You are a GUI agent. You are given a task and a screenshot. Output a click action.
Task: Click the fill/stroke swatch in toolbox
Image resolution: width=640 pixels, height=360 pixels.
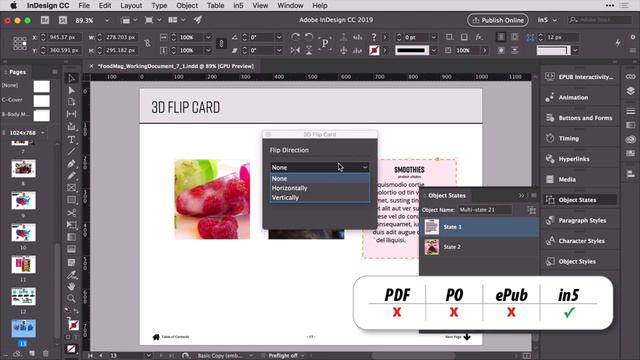tap(73, 325)
